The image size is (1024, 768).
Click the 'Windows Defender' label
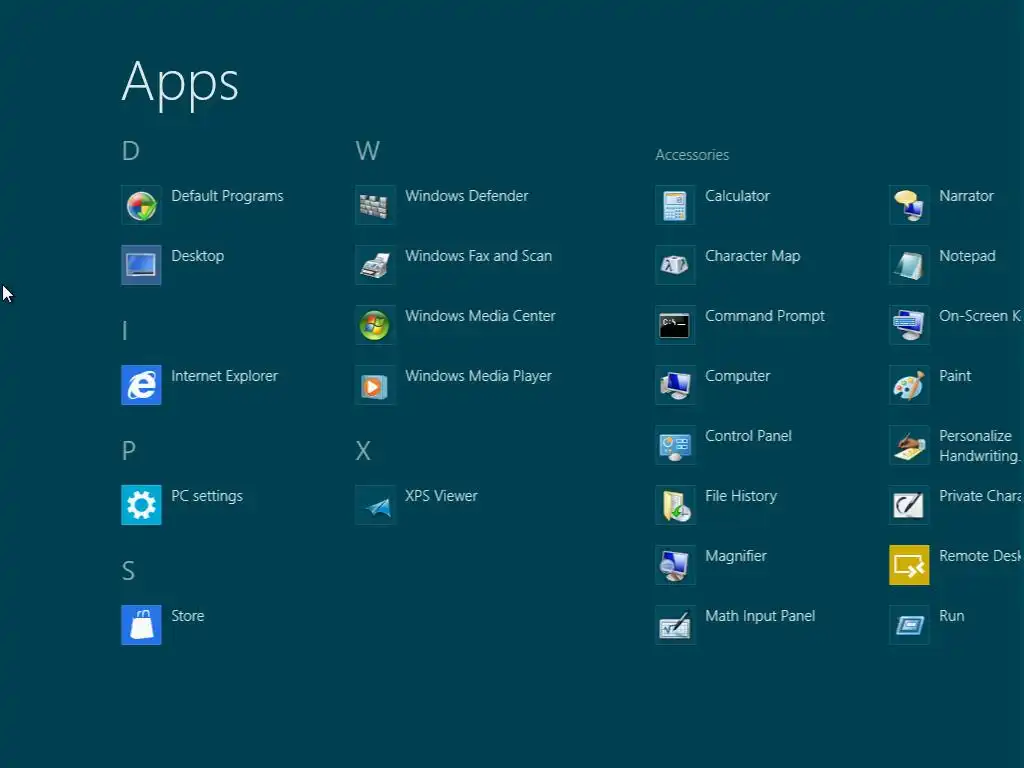pyautogui.click(x=466, y=196)
